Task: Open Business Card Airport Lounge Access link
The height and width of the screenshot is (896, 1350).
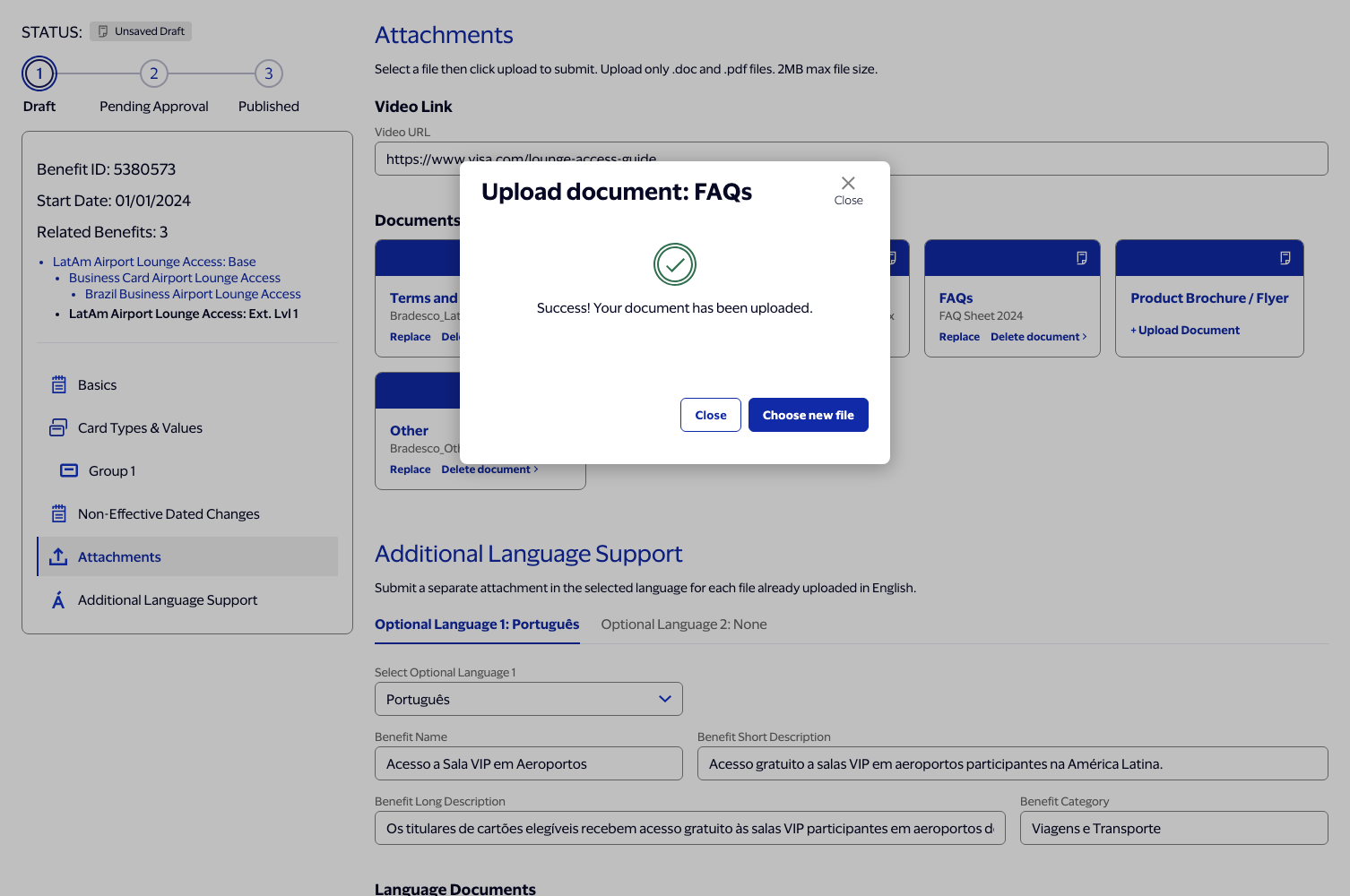Action: (x=175, y=278)
